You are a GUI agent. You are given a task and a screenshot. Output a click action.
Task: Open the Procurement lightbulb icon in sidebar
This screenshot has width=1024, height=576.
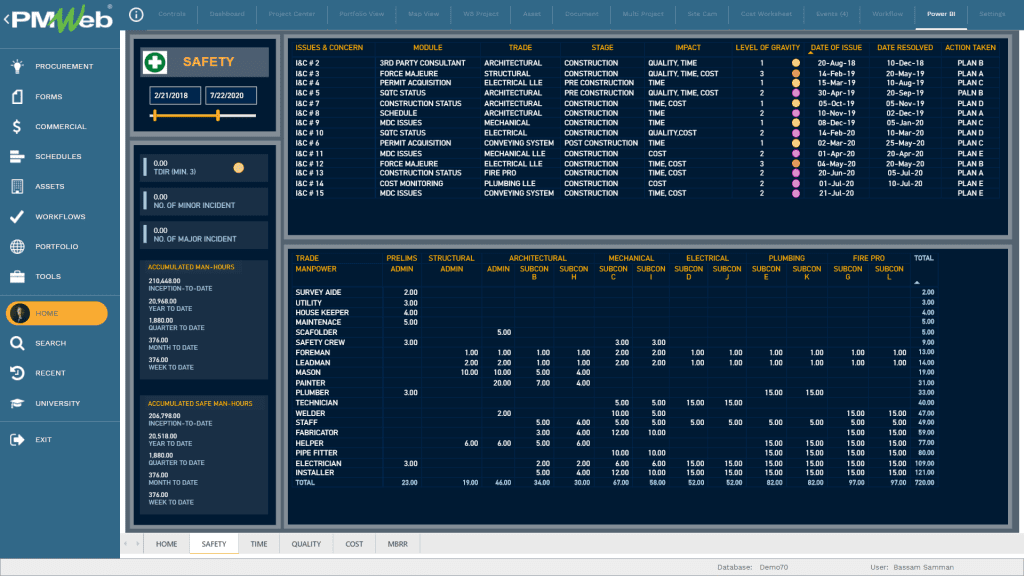click(17, 66)
